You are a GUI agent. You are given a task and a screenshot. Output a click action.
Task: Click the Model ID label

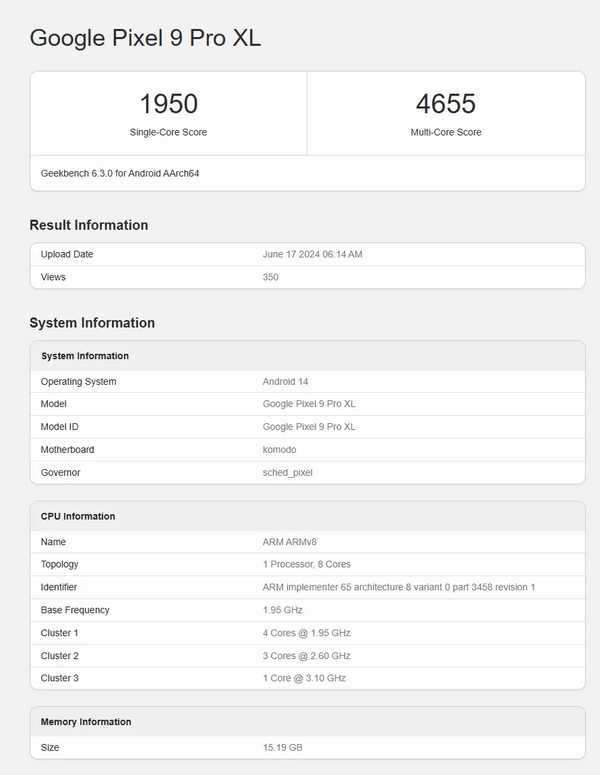point(59,427)
